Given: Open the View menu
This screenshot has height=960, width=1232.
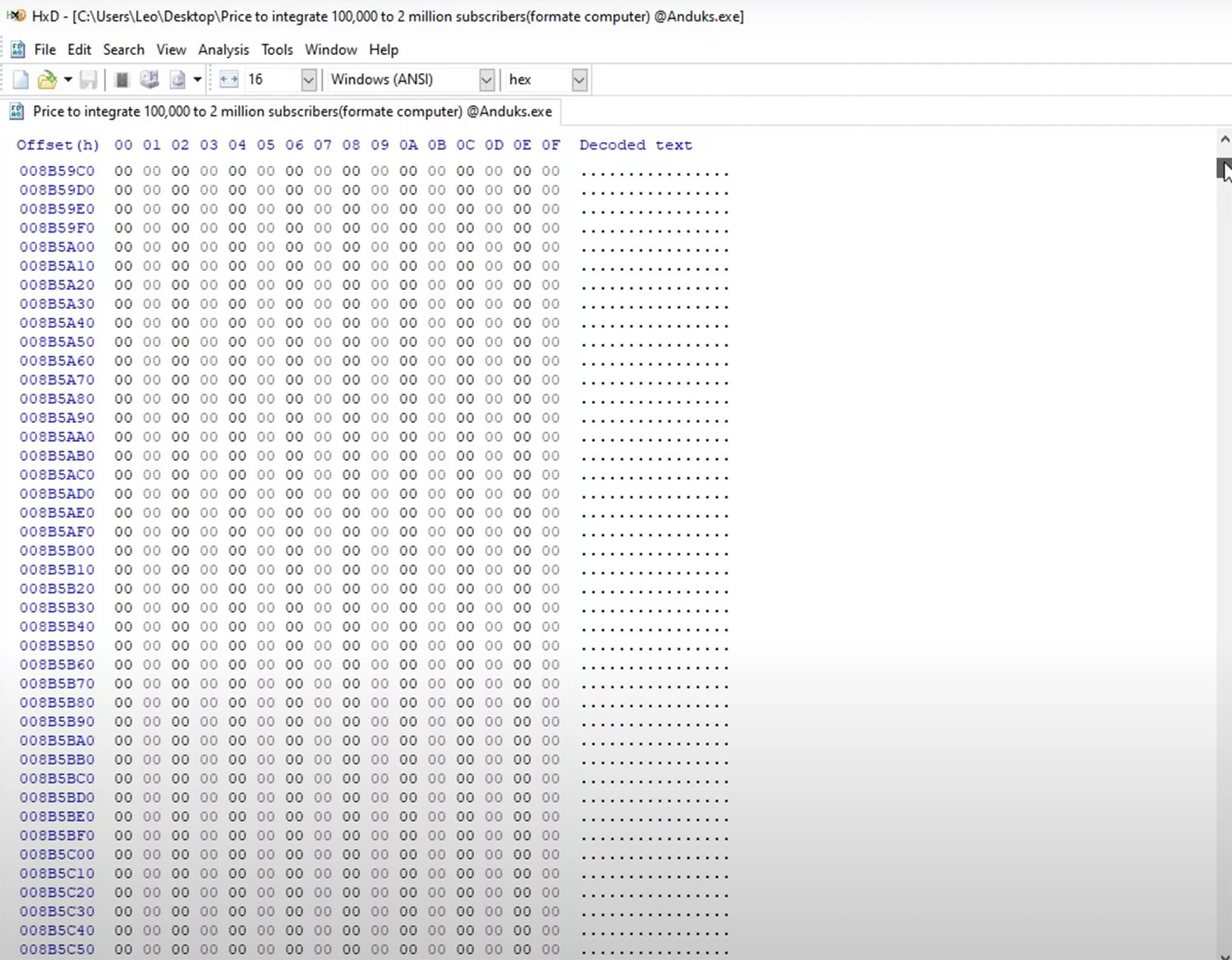Looking at the screenshot, I should point(171,49).
